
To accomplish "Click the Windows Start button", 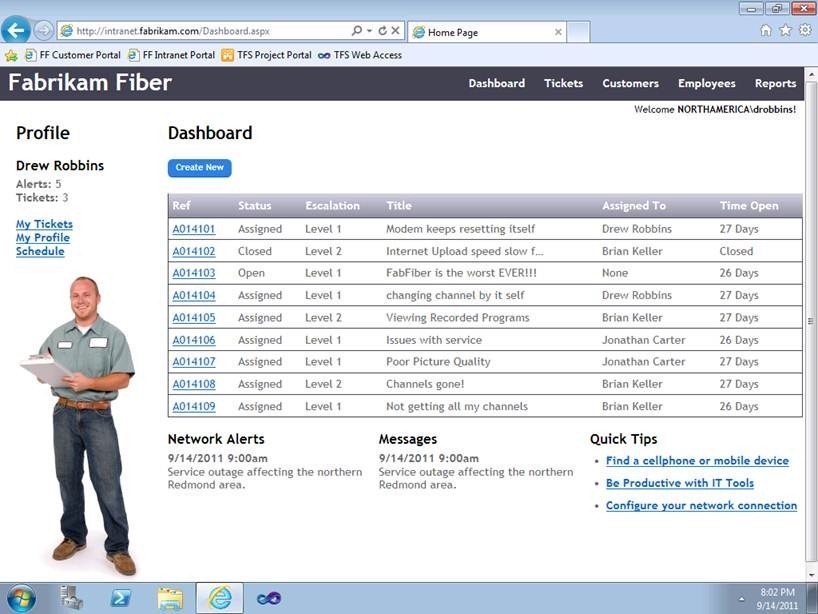I will pos(22,597).
